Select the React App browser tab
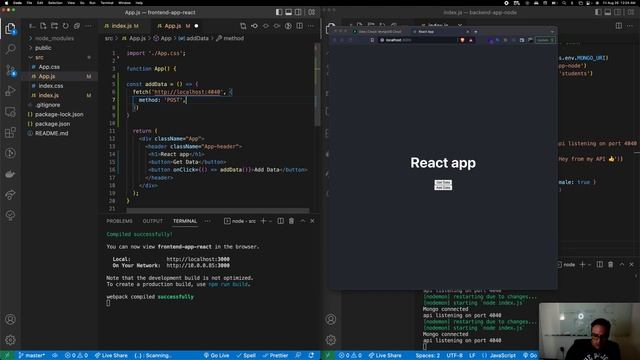 pyautogui.click(x=440, y=31)
